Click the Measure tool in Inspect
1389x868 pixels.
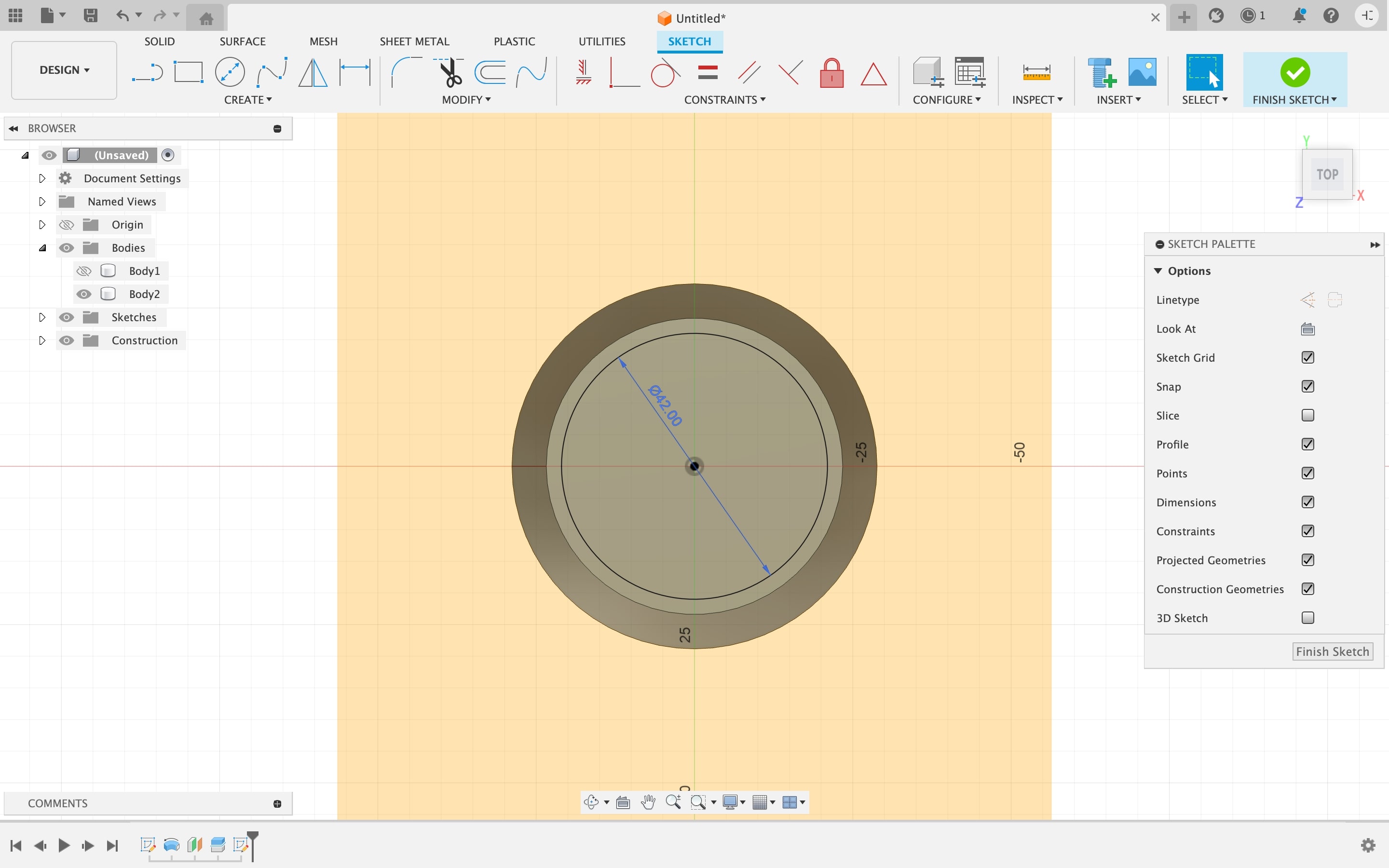pos(1036,73)
